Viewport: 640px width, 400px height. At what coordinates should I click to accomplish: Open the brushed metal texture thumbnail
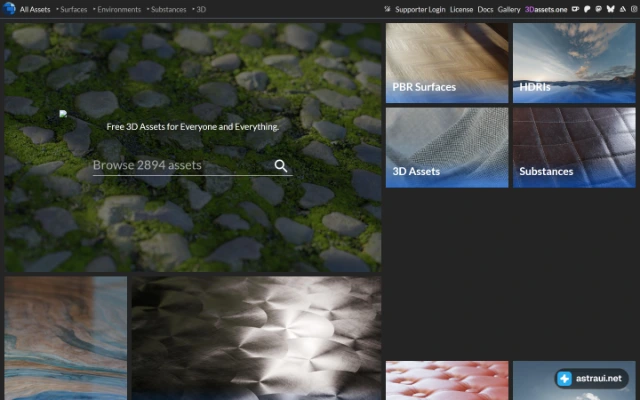coord(256,338)
